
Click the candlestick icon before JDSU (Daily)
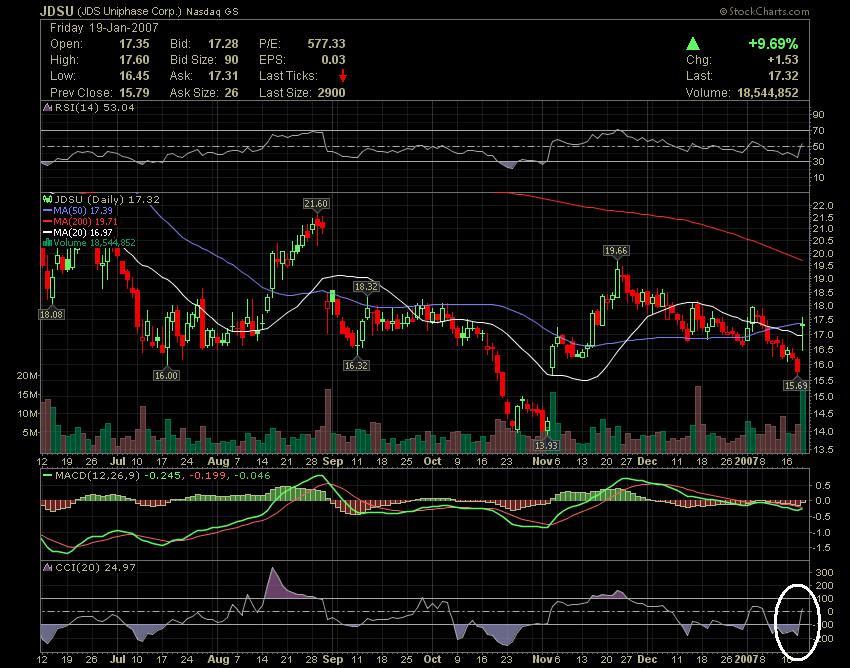(x=48, y=199)
